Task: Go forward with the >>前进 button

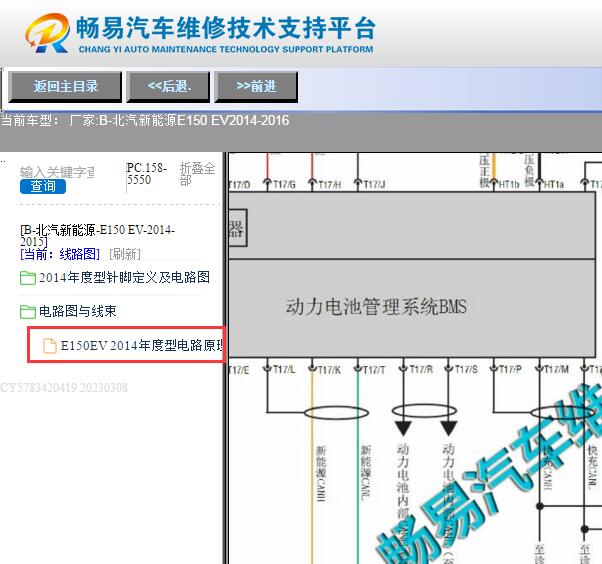Action: click(x=256, y=86)
